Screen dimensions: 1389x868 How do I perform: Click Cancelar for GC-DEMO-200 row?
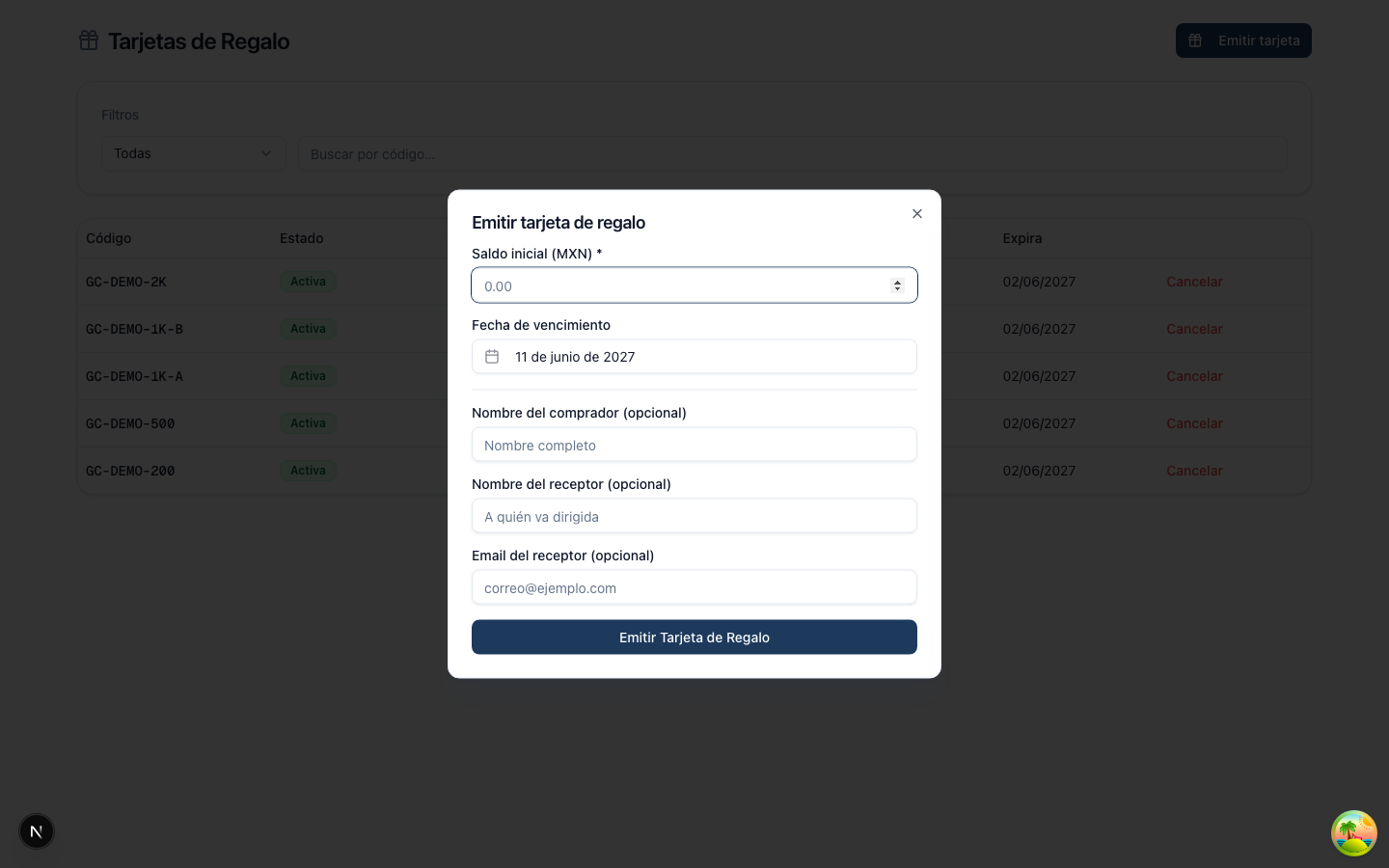(x=1194, y=471)
